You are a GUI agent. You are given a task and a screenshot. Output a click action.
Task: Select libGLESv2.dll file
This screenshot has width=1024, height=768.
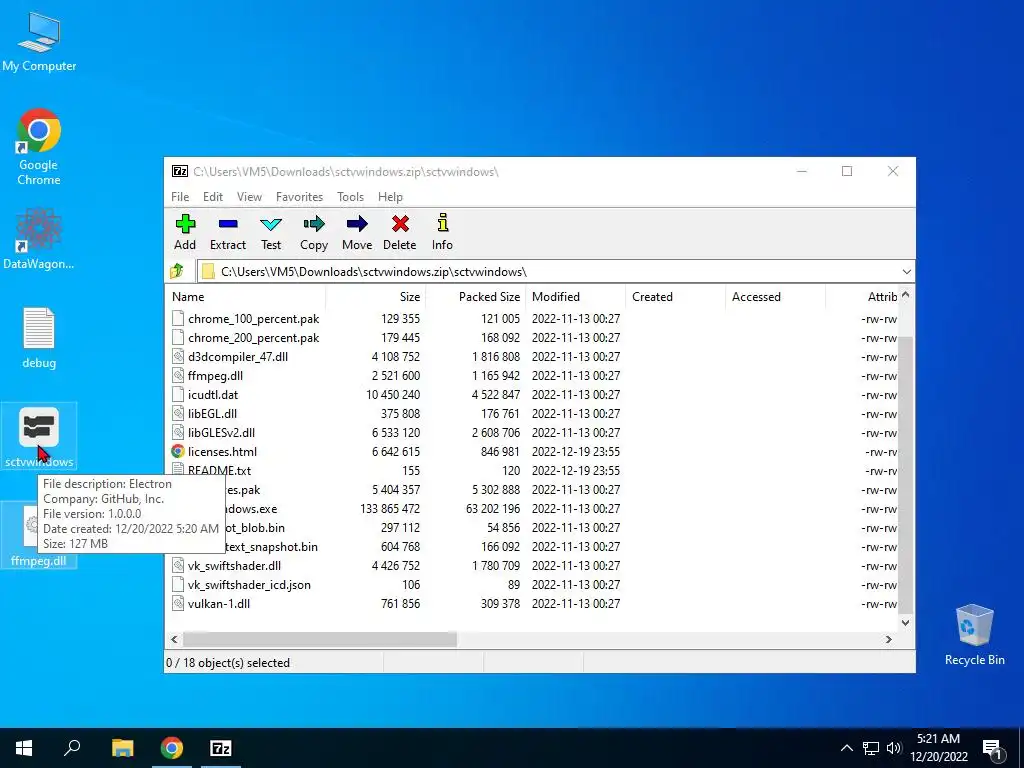pos(221,432)
